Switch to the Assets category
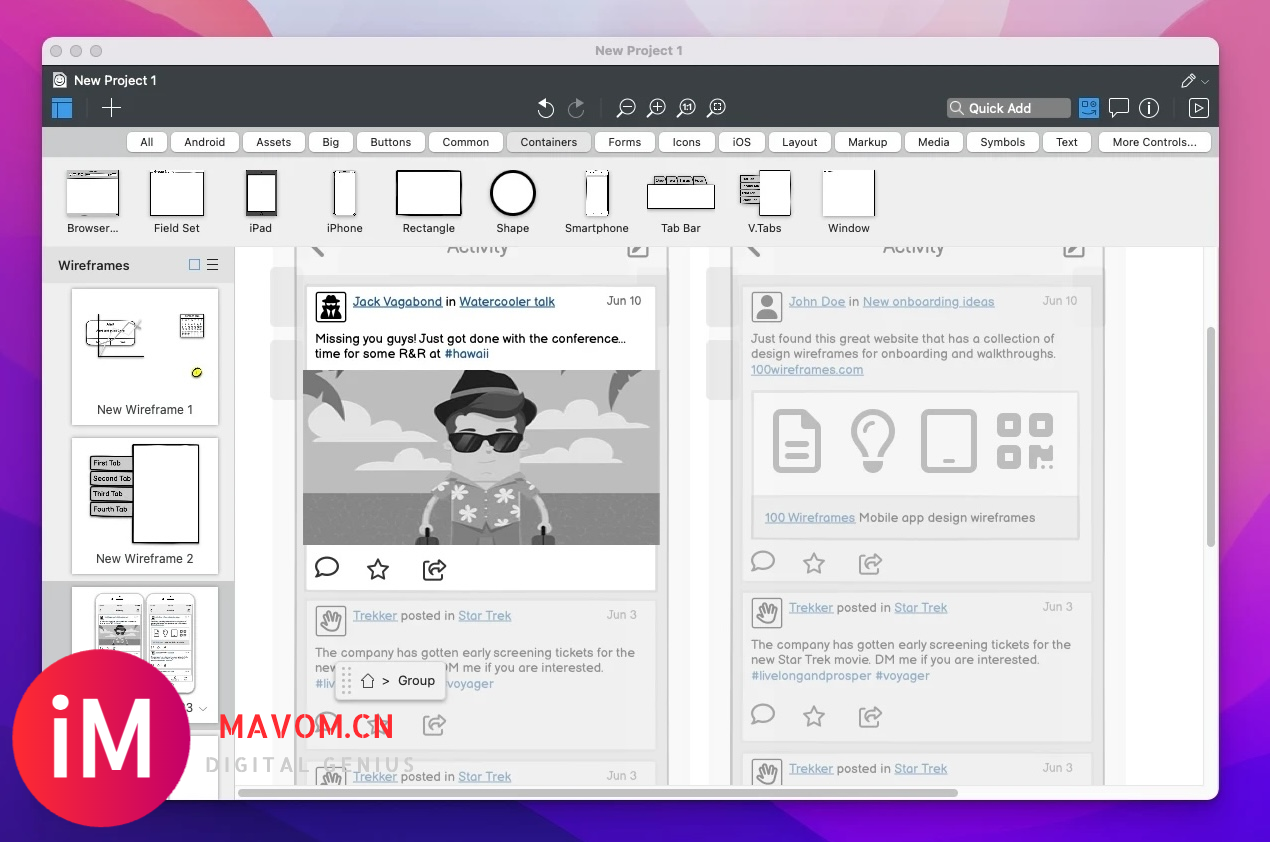 pos(274,142)
